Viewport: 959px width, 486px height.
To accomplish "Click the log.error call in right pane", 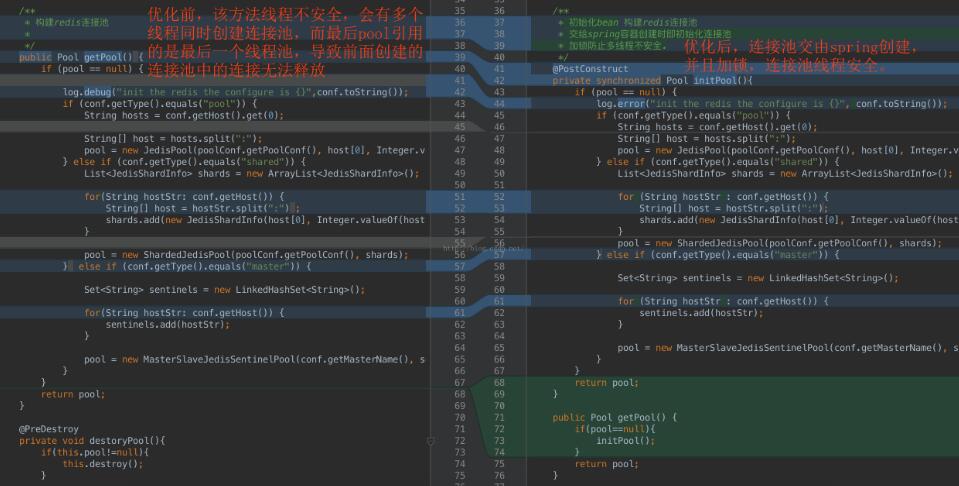I will tap(619, 103).
